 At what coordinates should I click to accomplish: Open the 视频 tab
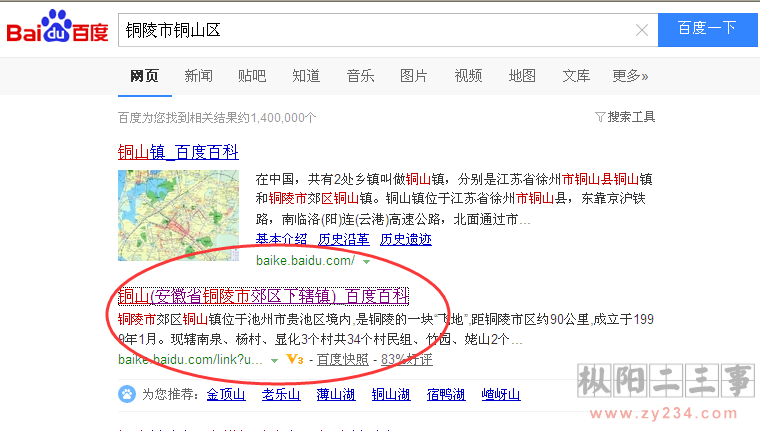(x=468, y=76)
